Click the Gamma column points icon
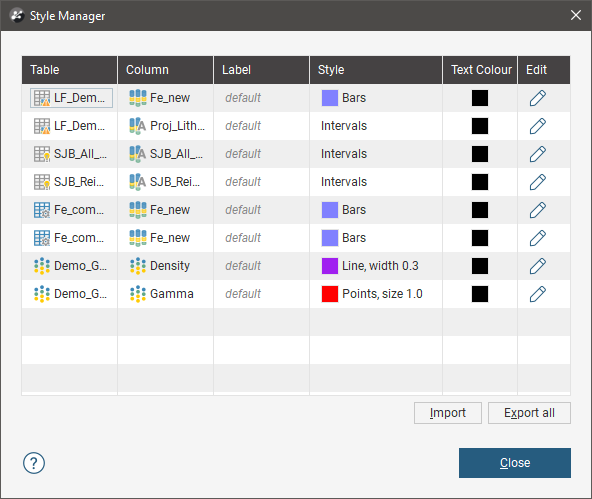 [138, 294]
